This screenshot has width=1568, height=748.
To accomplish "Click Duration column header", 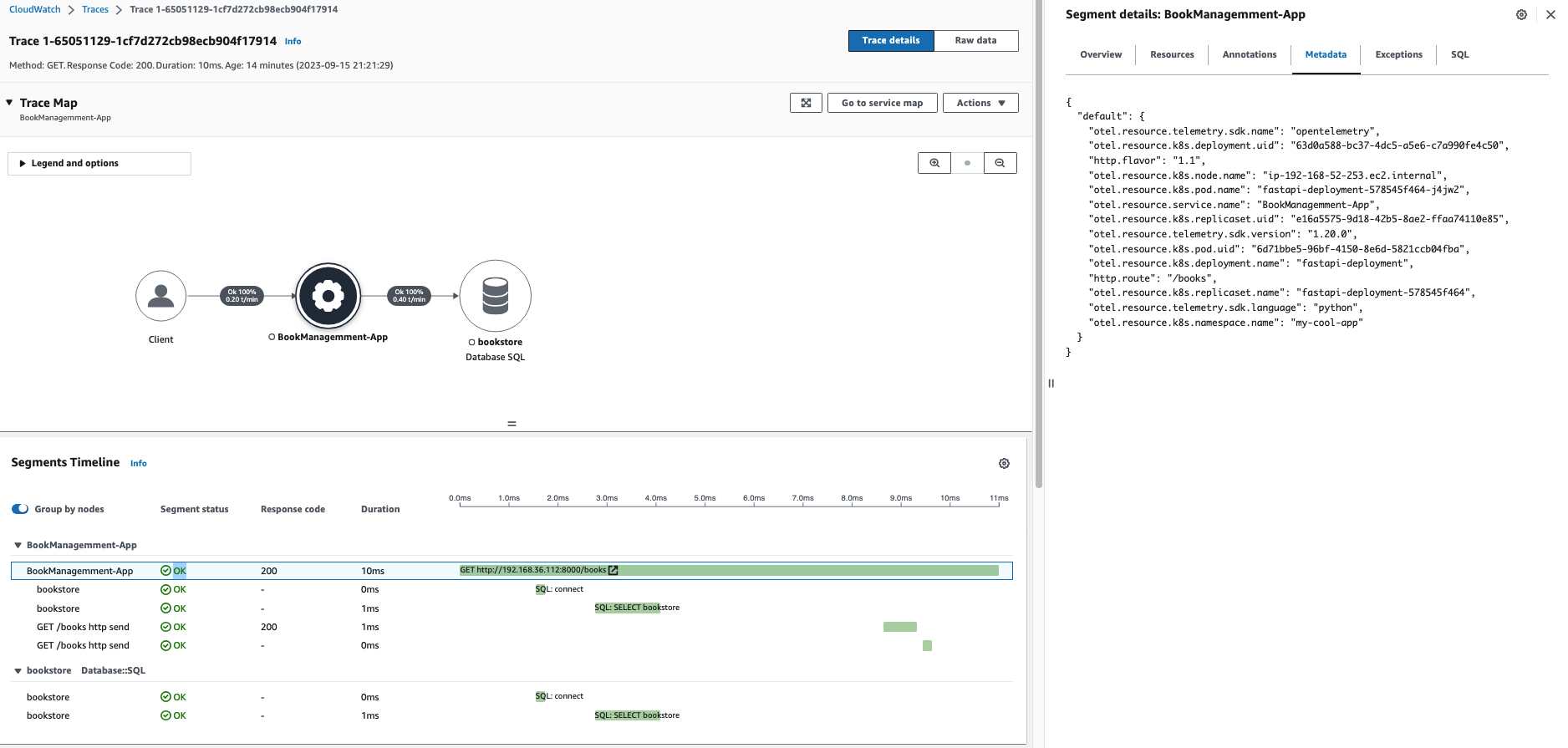I will (380, 509).
